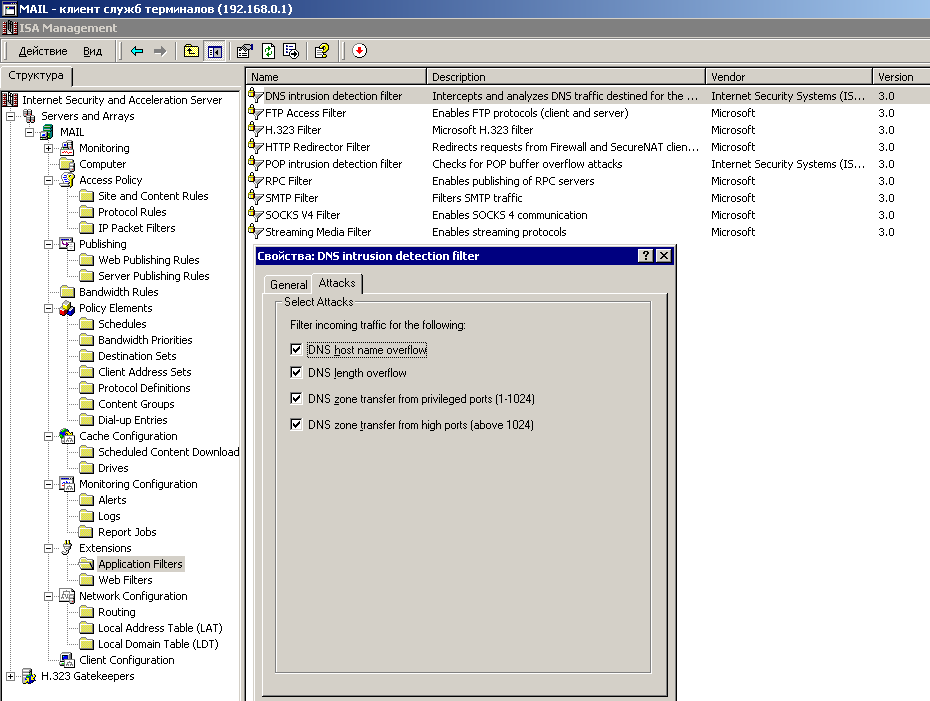The height and width of the screenshot is (701, 930).
Task: Click the Cache Configuration node icon
Action: [x=67, y=436]
